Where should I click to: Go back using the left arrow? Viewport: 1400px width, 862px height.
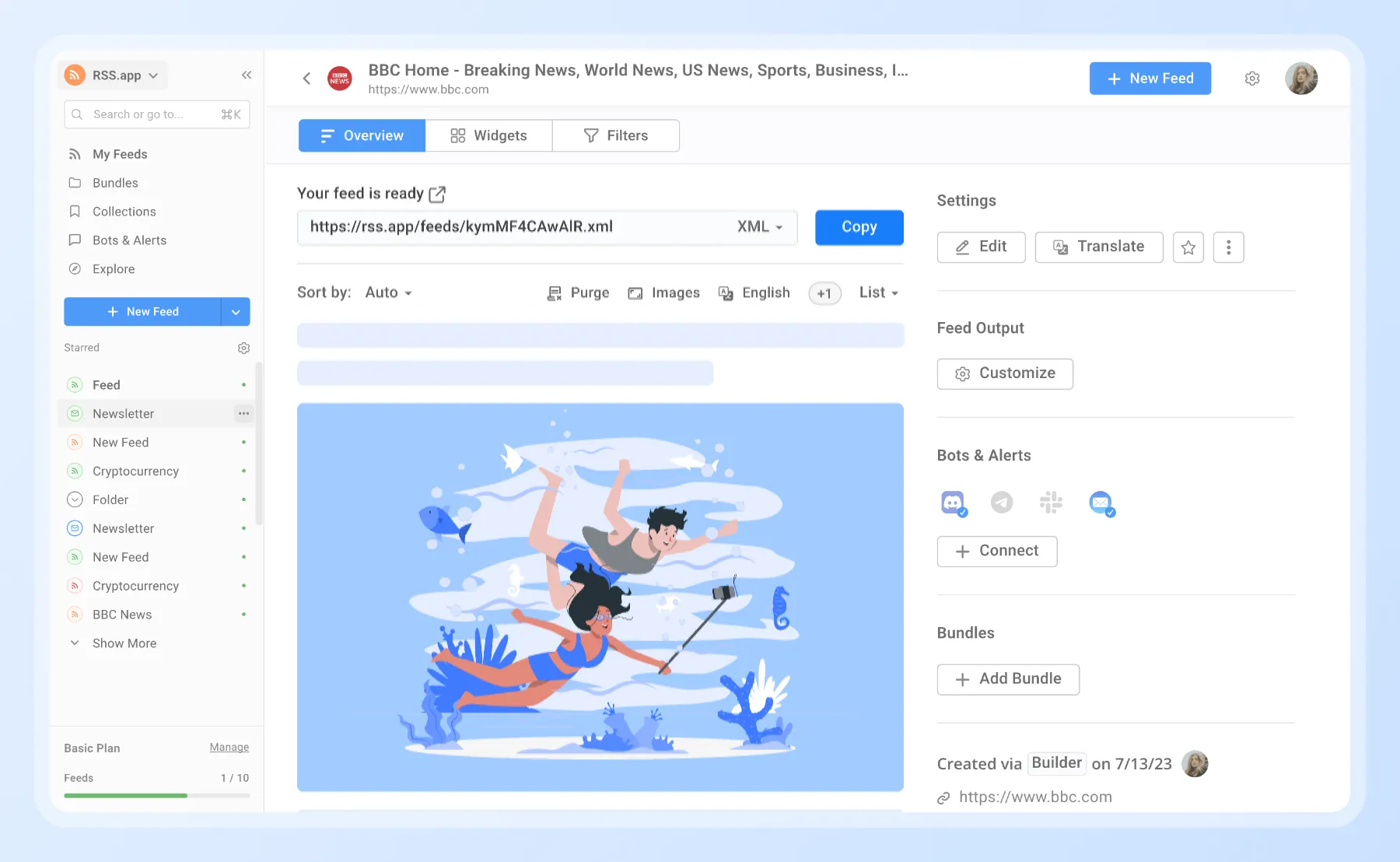click(x=307, y=79)
